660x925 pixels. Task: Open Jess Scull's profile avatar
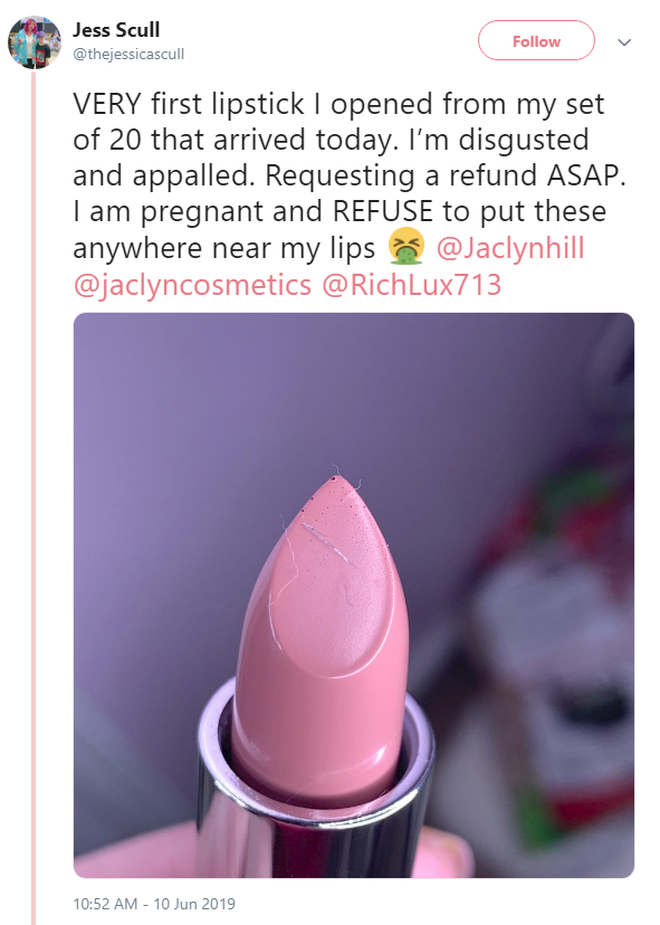(x=34, y=42)
